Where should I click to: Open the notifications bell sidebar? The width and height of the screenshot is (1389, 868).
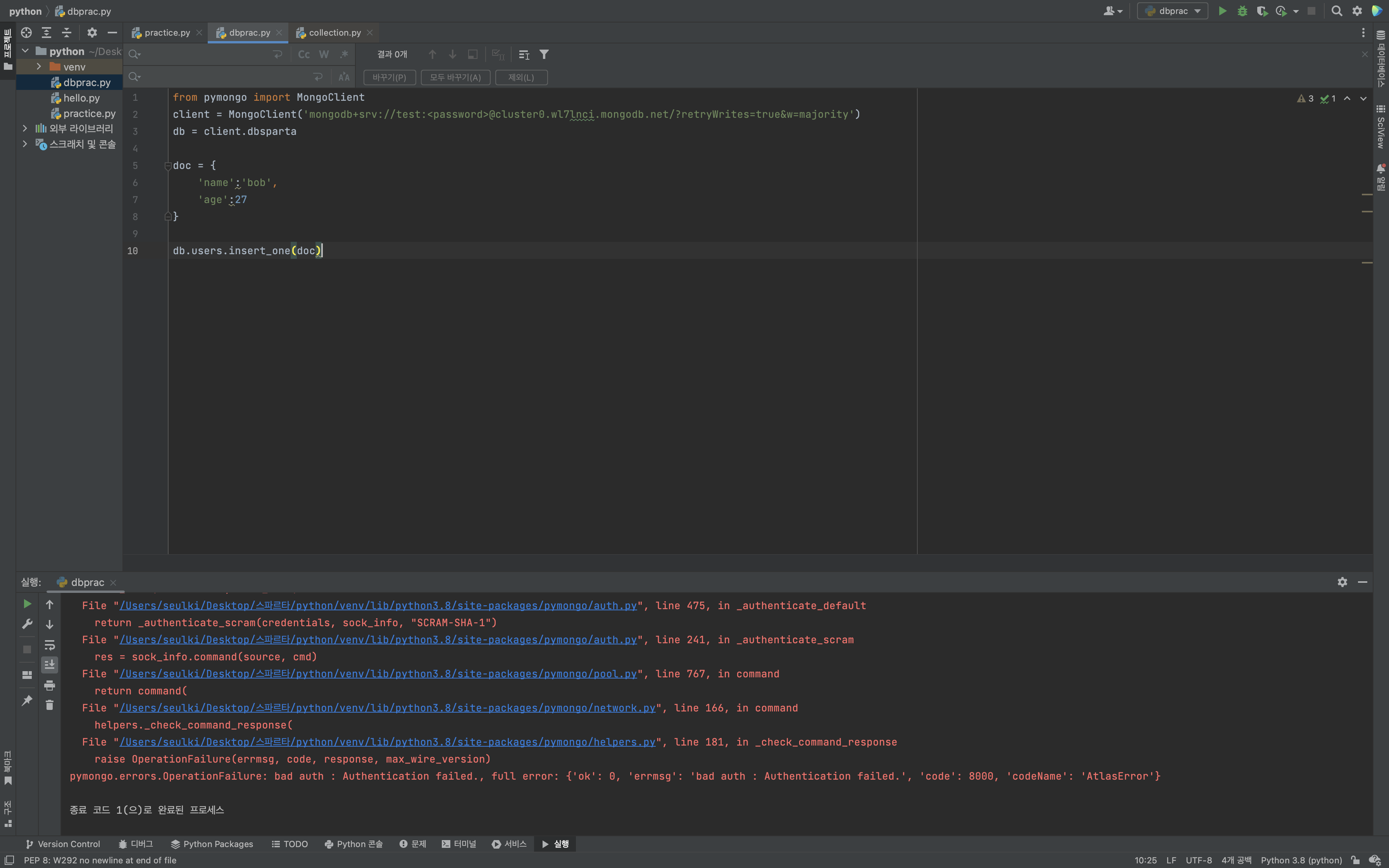1381,177
